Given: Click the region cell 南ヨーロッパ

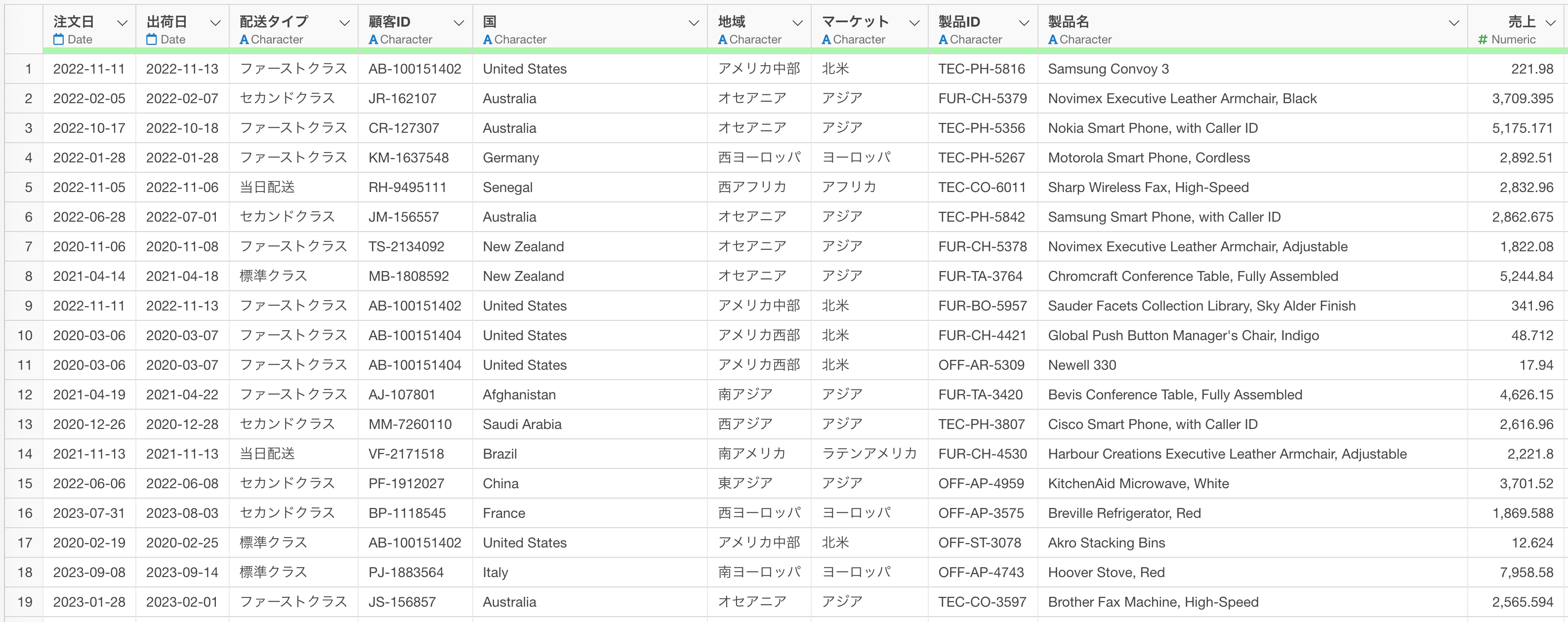Looking at the screenshot, I should click(759, 572).
